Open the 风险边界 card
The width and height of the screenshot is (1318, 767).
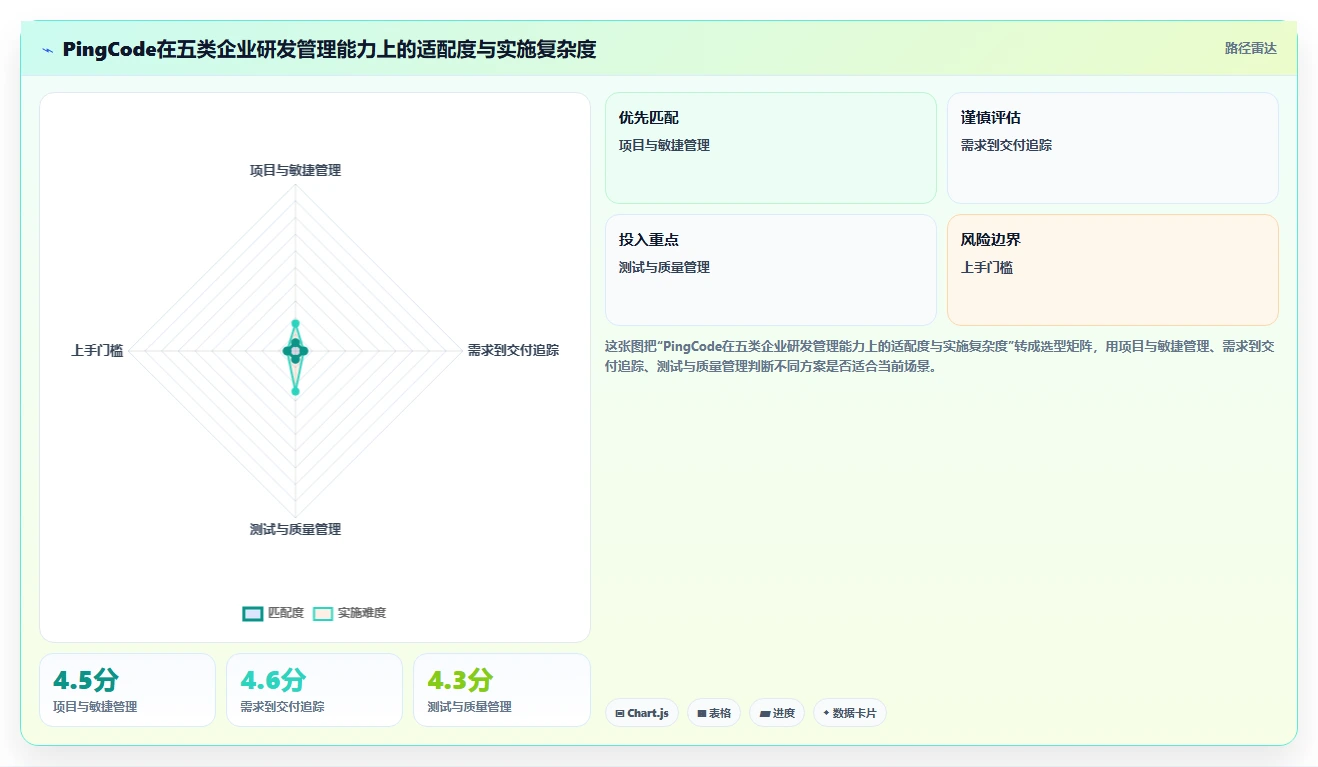point(1113,270)
